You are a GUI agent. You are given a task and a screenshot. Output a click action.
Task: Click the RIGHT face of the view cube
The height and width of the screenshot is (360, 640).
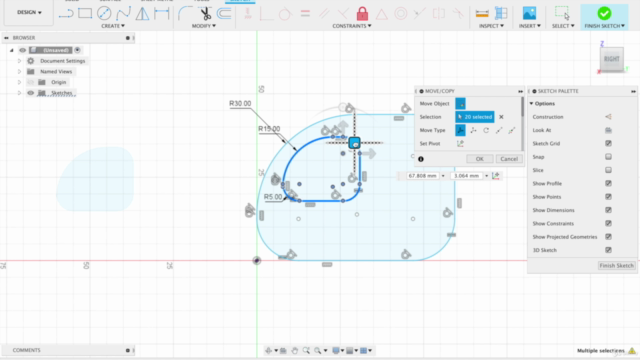[611, 59]
